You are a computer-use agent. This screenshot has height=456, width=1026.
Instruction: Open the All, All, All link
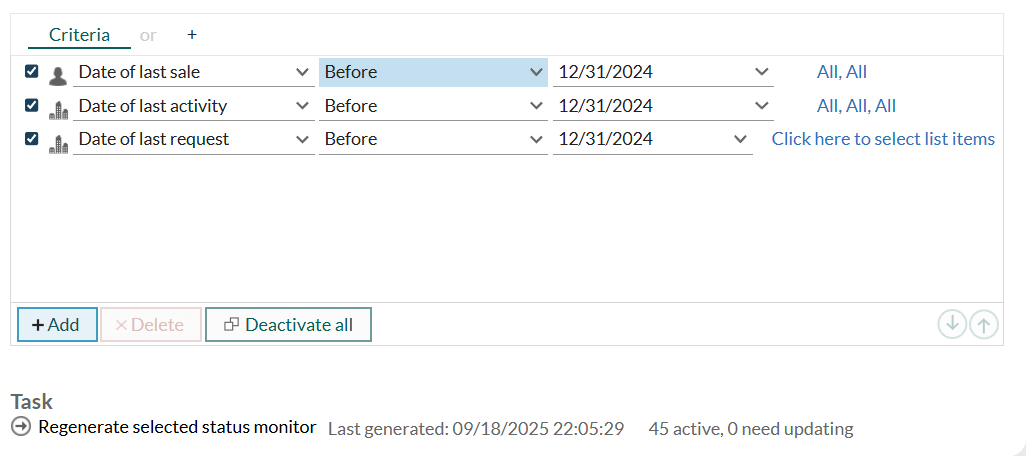click(x=856, y=106)
